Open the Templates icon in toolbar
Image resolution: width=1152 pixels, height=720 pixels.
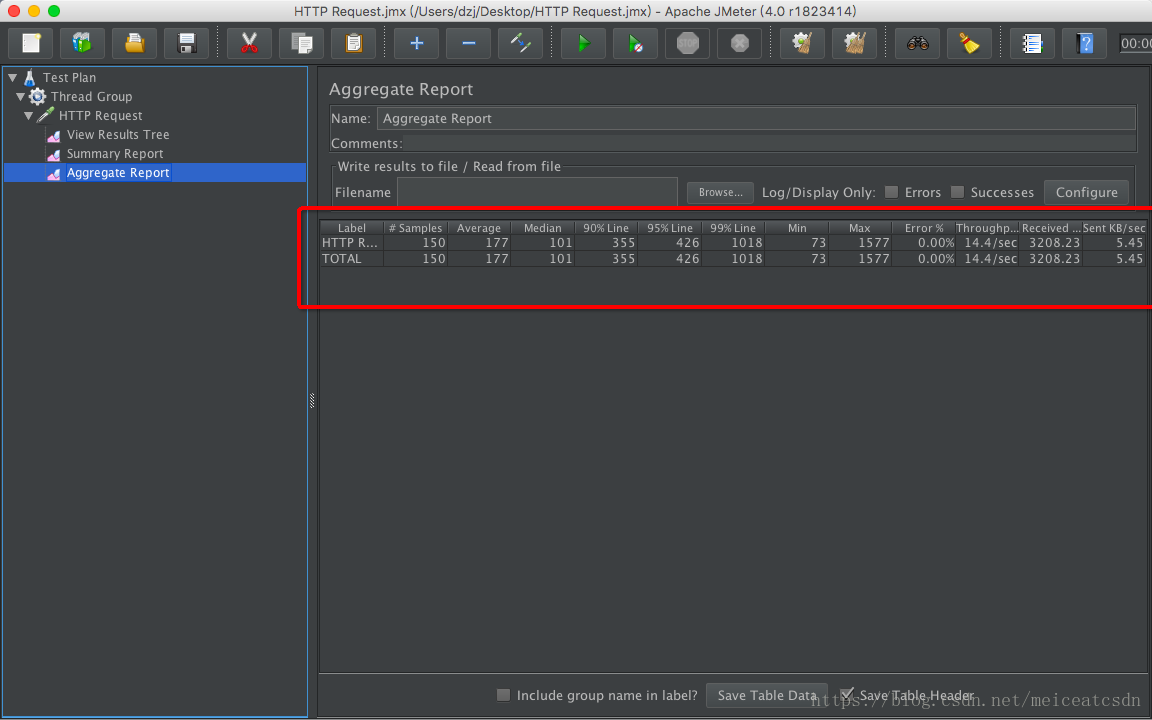point(82,43)
